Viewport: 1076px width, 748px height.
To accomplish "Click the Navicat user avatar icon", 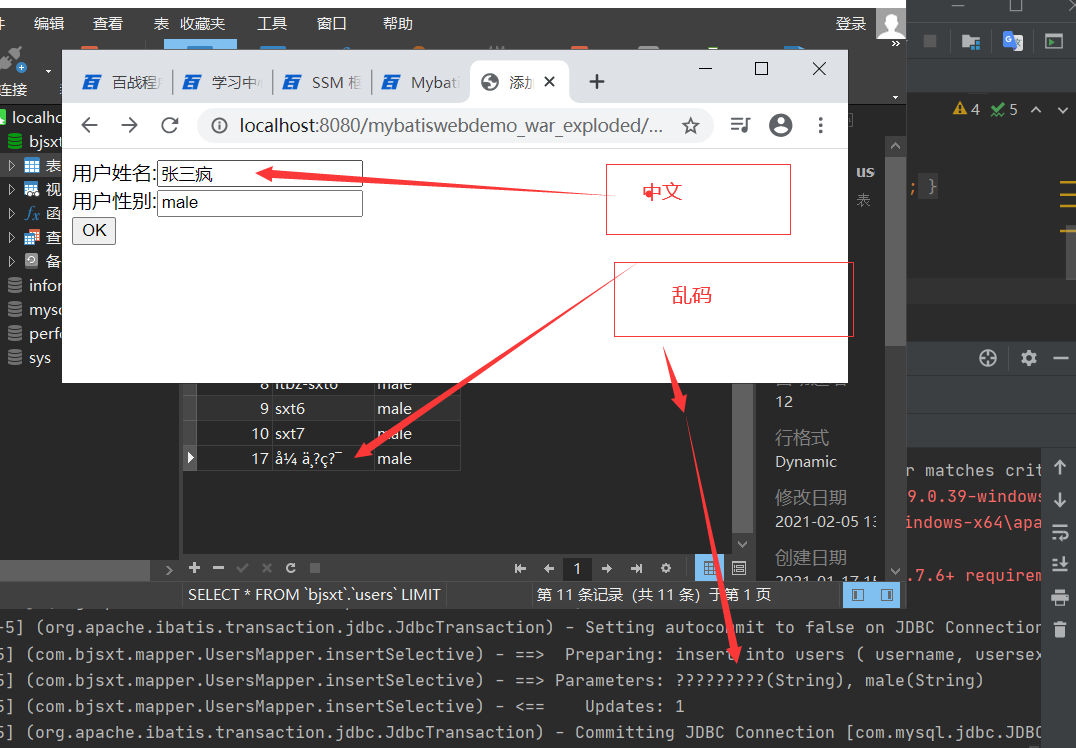I will coord(891,25).
